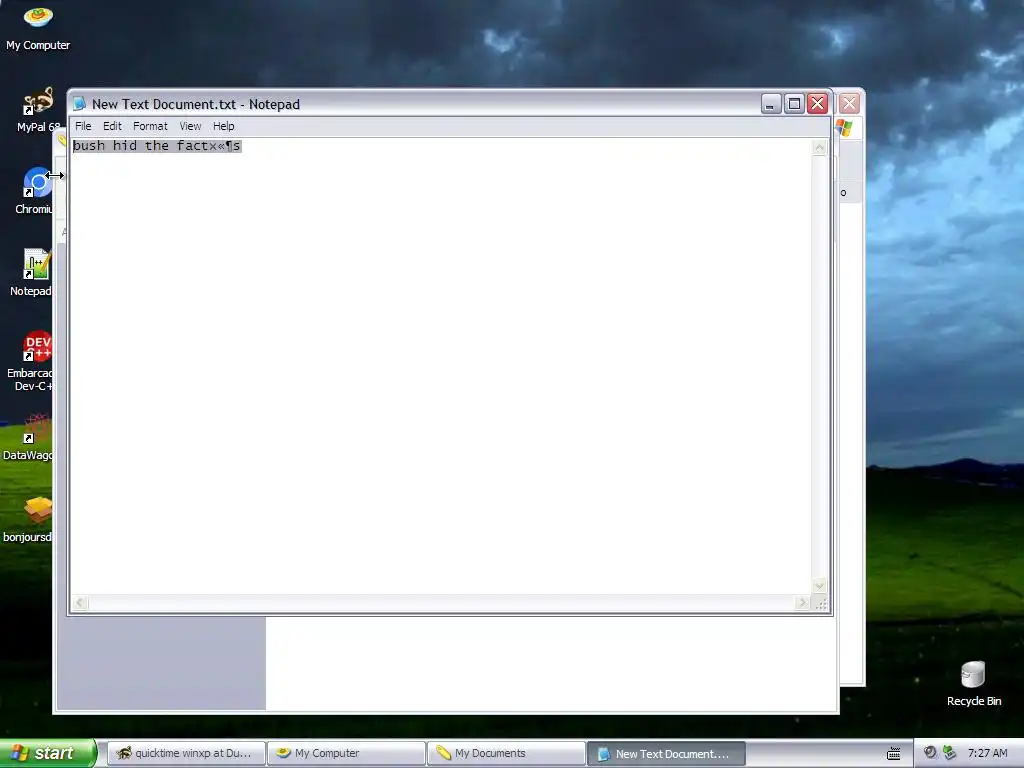Image resolution: width=1024 pixels, height=768 pixels.
Task: Click inside the Notepad text editing area
Action: [441, 366]
